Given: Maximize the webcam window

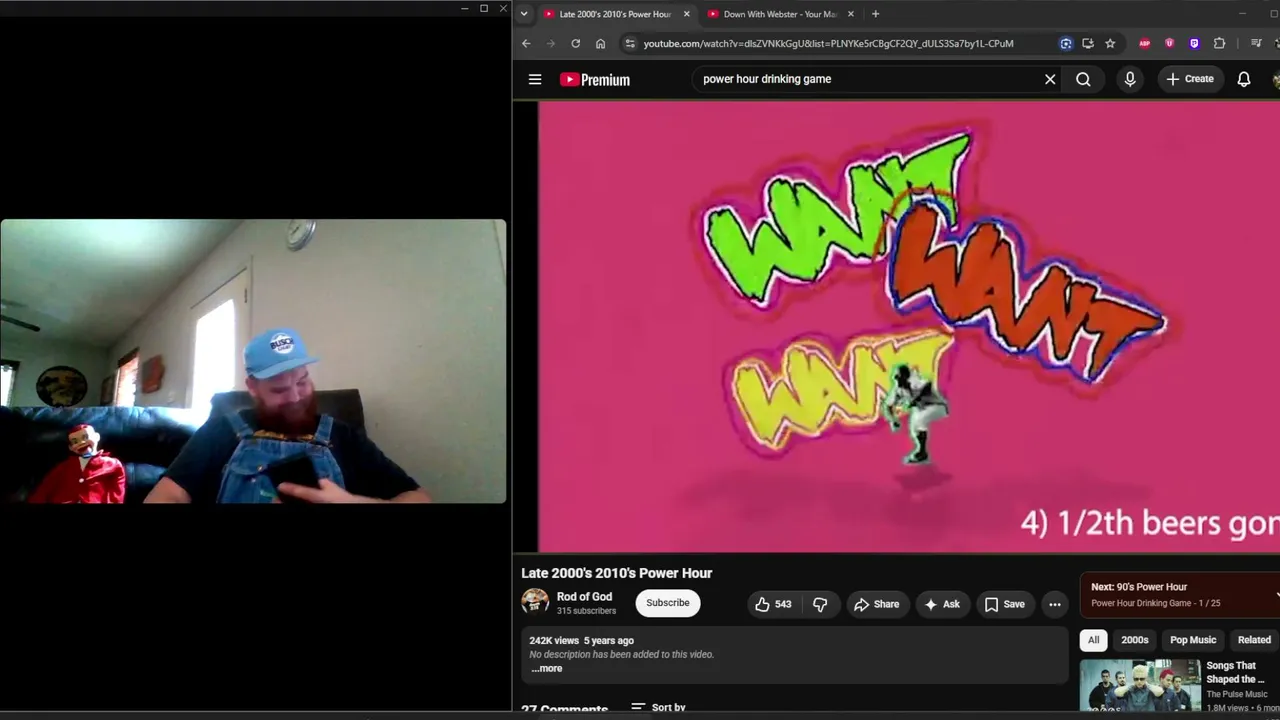Looking at the screenshot, I should coord(484,9).
